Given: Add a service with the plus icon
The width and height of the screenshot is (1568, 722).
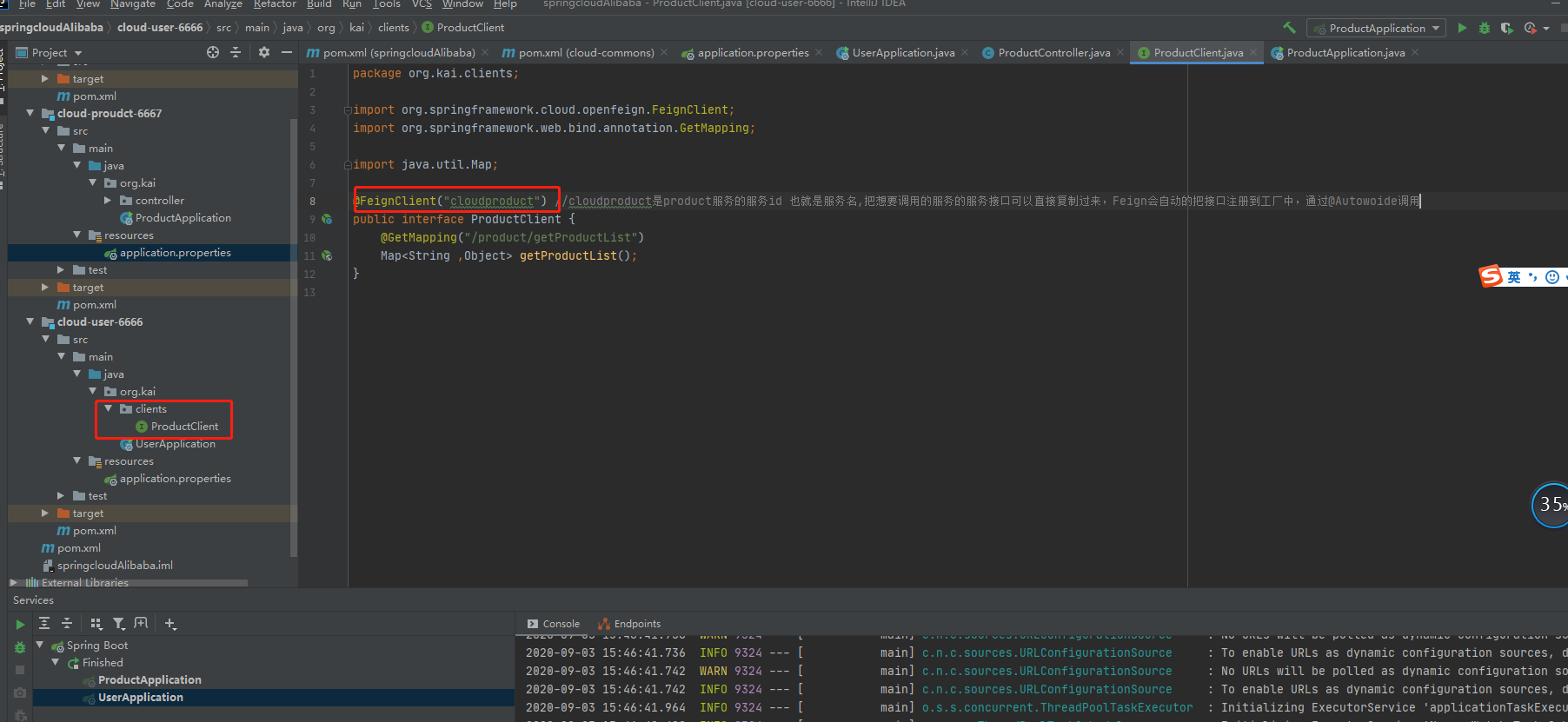Looking at the screenshot, I should coord(170,623).
